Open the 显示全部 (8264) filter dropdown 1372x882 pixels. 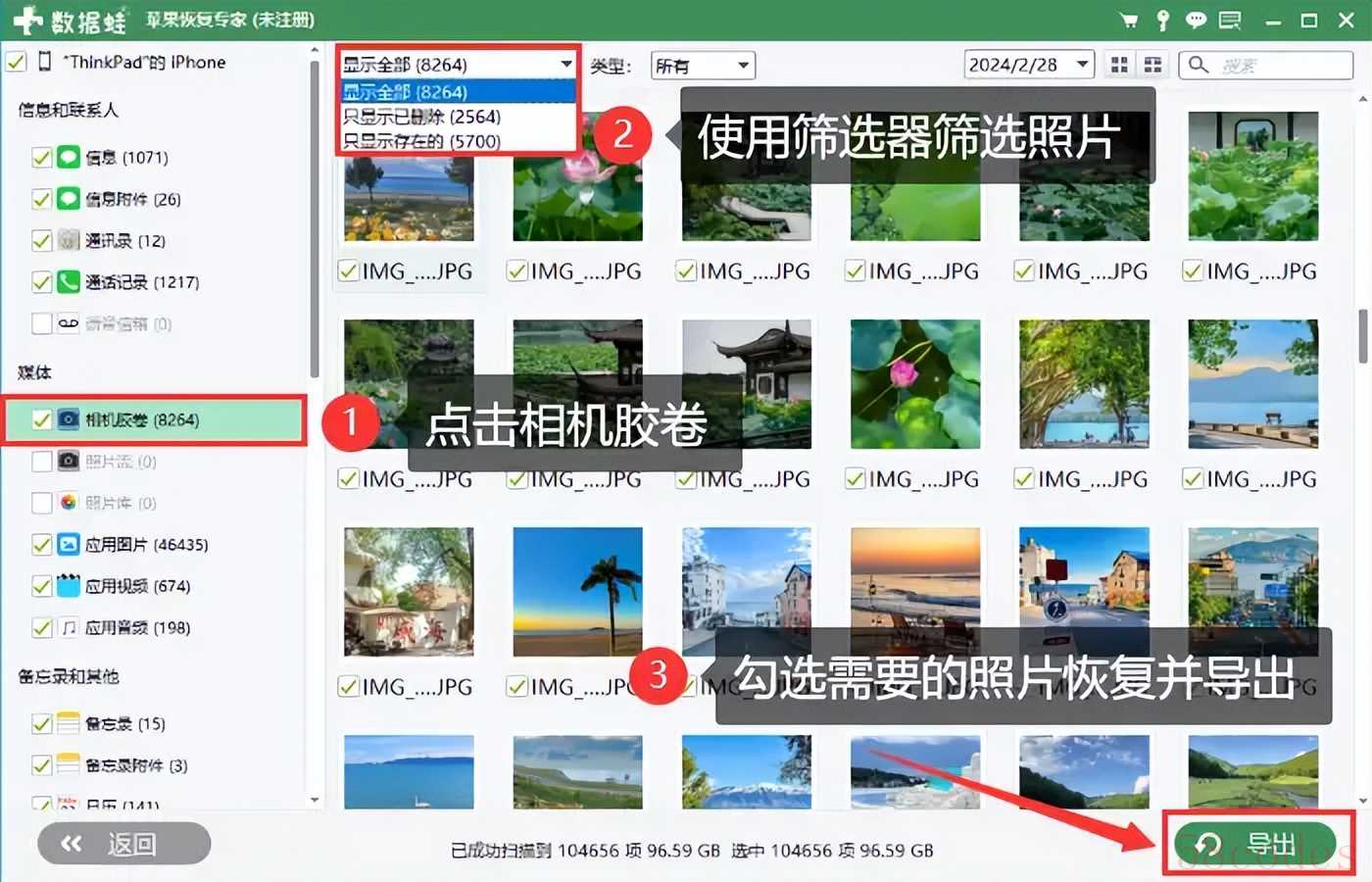[458, 65]
